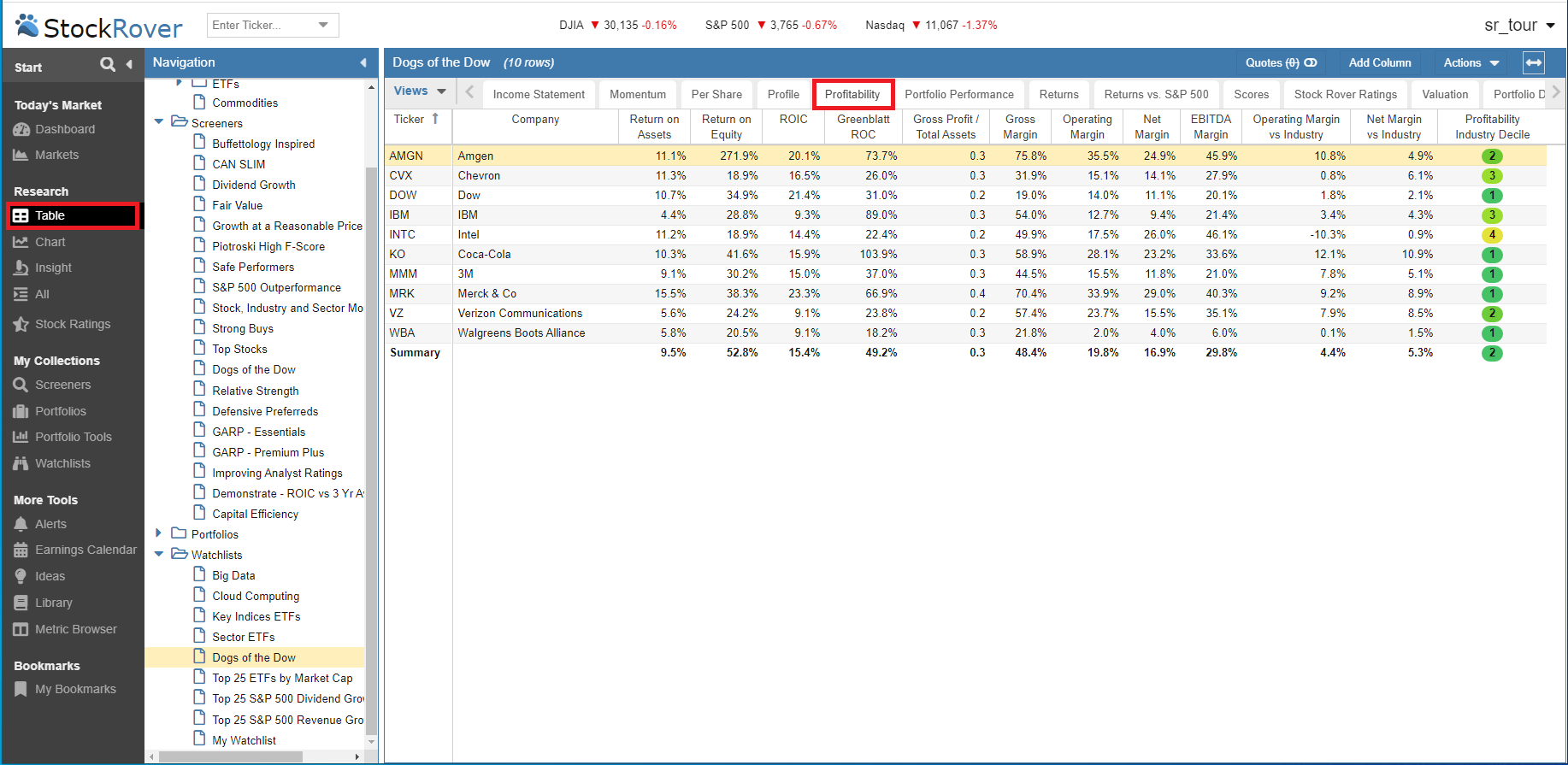Image resolution: width=1568 pixels, height=765 pixels.
Task: Switch to the Per Share tab
Action: (716, 94)
